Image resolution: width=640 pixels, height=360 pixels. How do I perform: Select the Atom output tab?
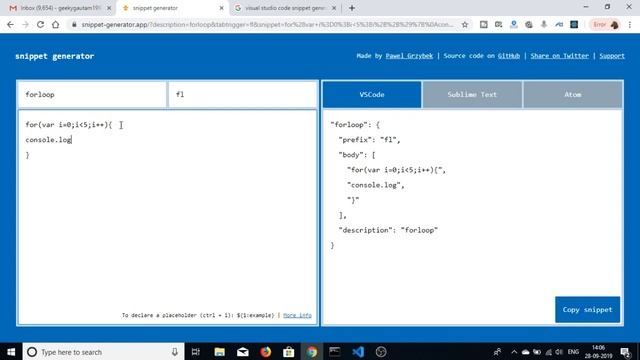pos(573,94)
